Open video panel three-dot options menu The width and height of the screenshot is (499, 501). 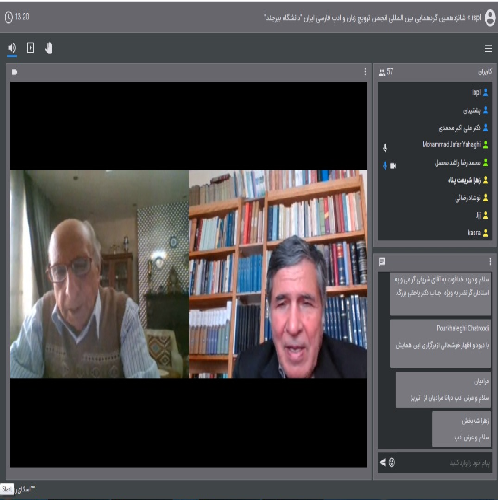coord(365,72)
